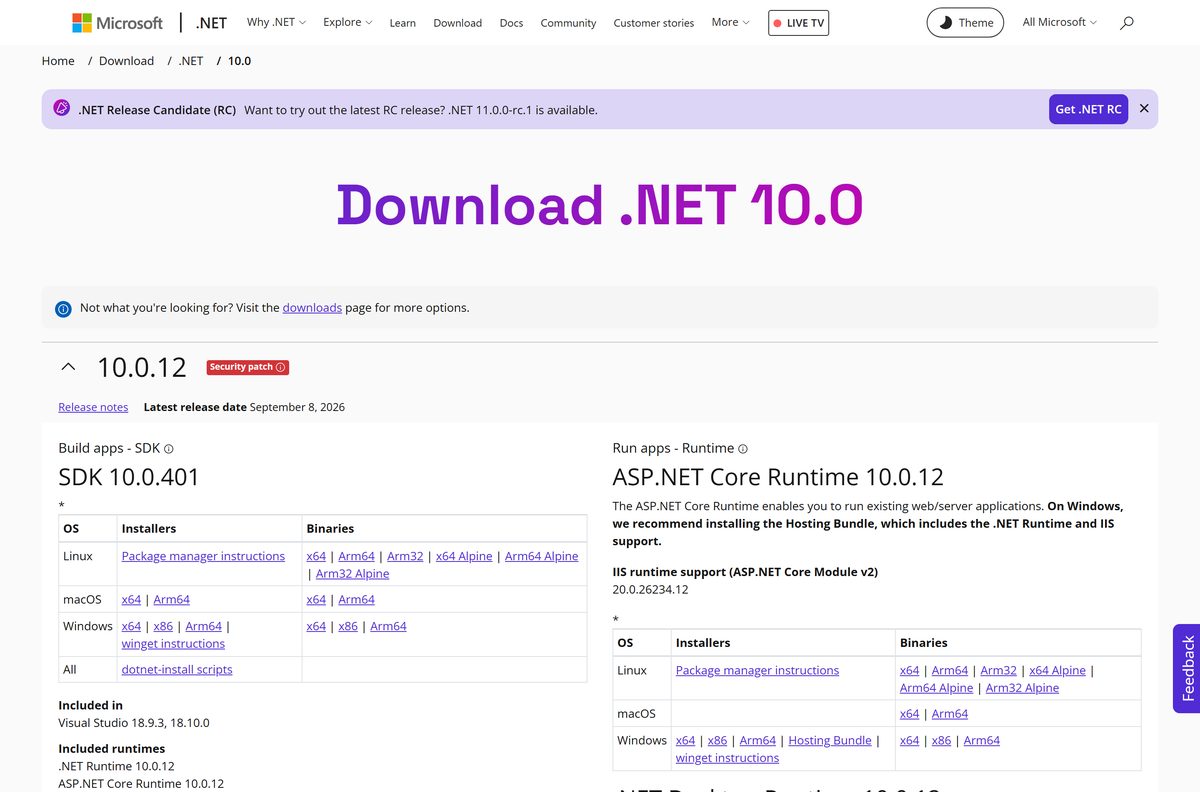Download the Windows Hosting Bundle
The image size is (1200, 792).
coord(830,740)
